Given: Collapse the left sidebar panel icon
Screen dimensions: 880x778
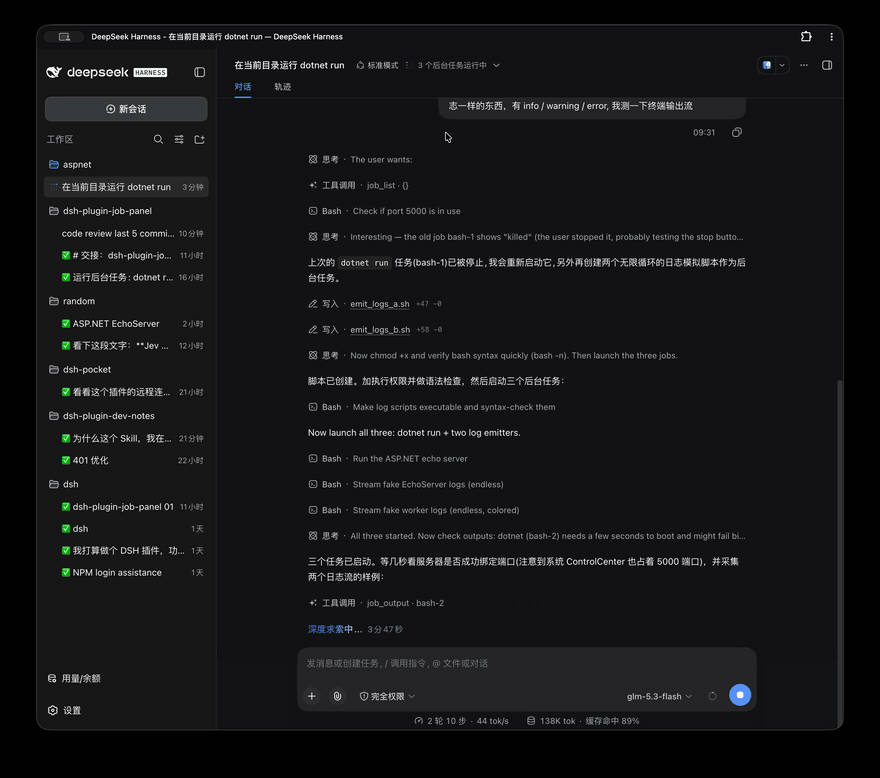Looking at the screenshot, I should pyautogui.click(x=199, y=72).
